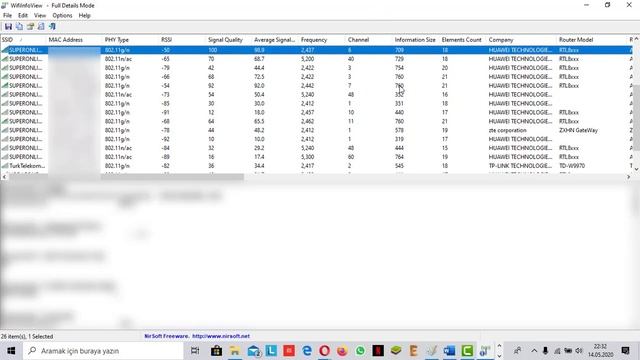Screen dimensions: 640x360
Task: Sort by the Channel column header
Action: coord(369,40)
